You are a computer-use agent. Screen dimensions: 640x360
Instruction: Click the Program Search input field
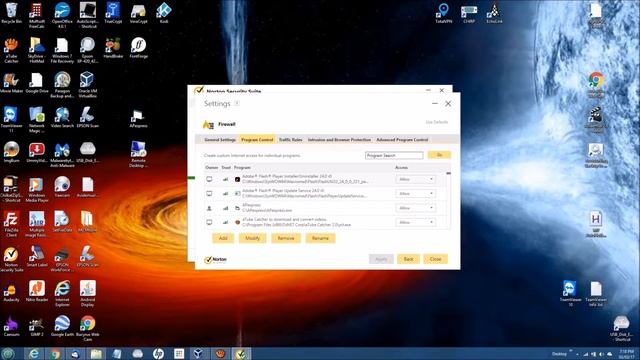[x=394, y=155]
